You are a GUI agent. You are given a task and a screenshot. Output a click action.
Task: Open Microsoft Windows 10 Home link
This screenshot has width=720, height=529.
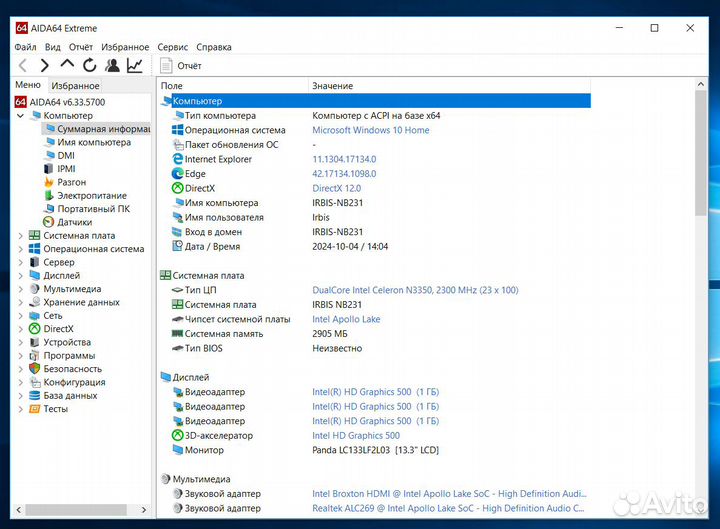tap(370, 130)
